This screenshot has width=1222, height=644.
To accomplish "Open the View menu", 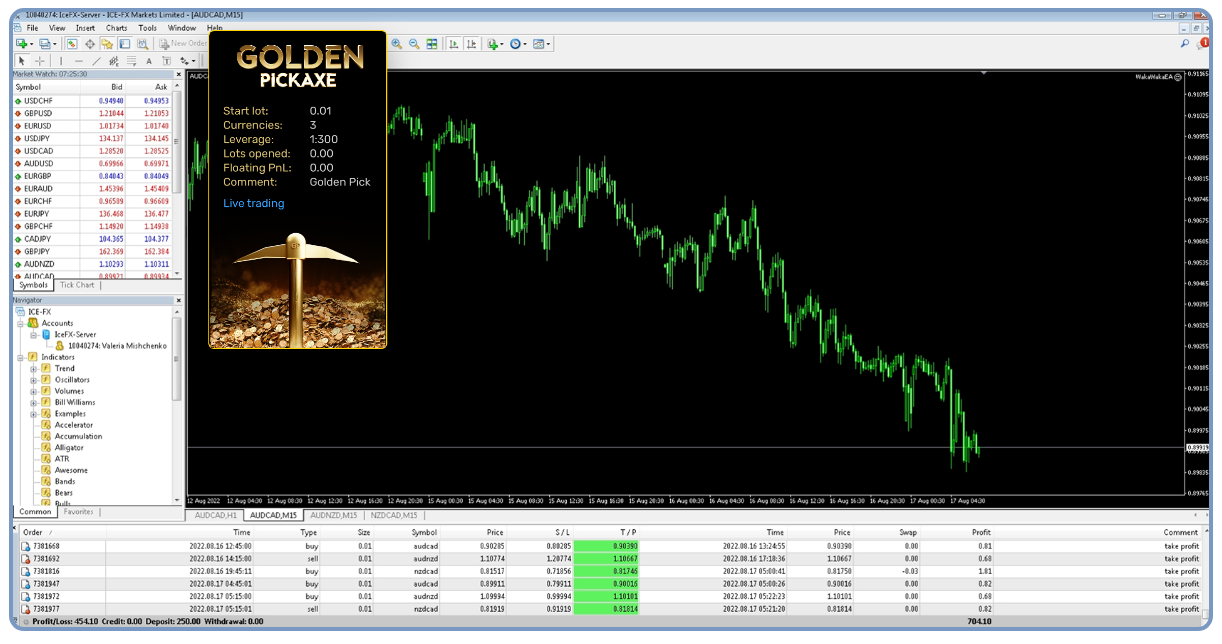I will point(57,28).
